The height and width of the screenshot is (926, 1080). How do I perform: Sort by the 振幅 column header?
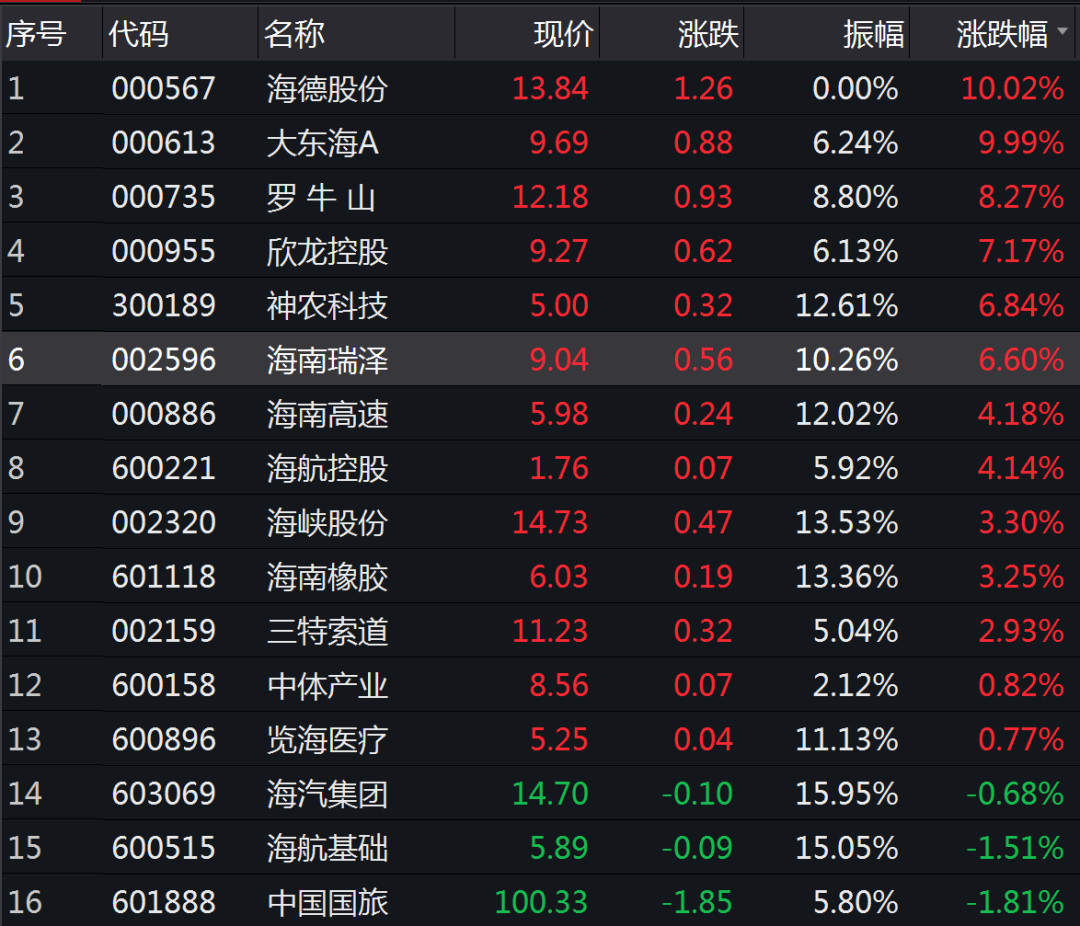pos(873,34)
